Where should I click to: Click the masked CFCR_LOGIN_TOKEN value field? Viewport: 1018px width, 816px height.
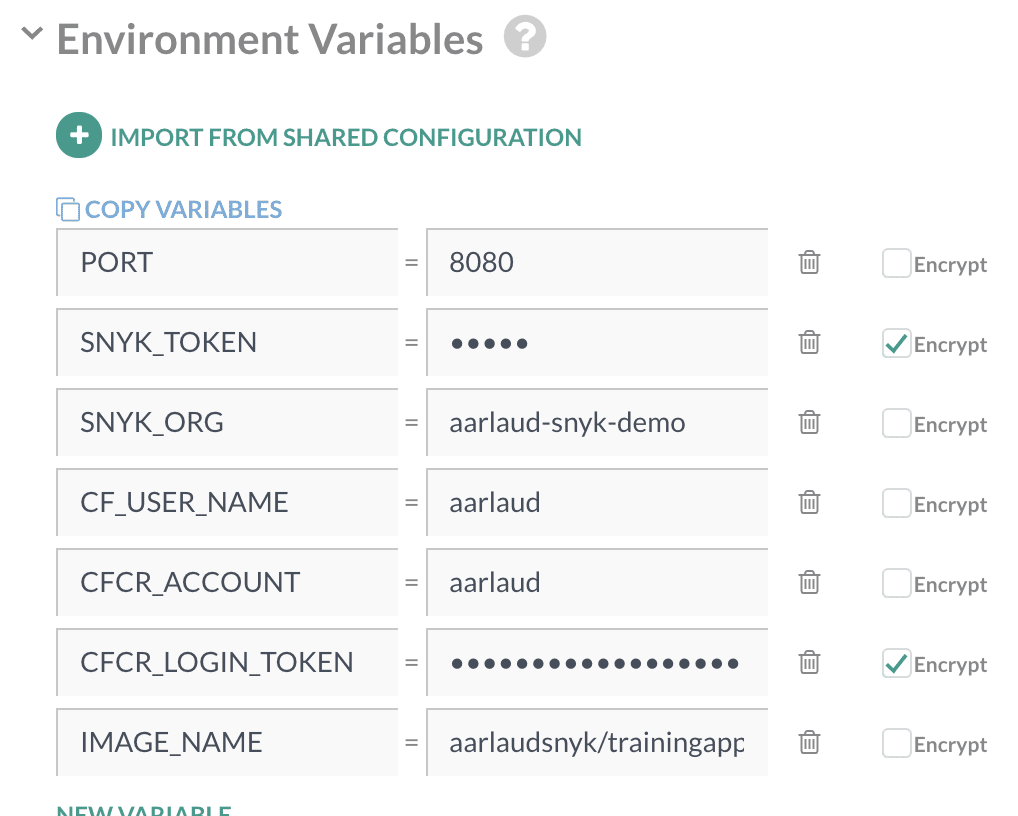597,662
